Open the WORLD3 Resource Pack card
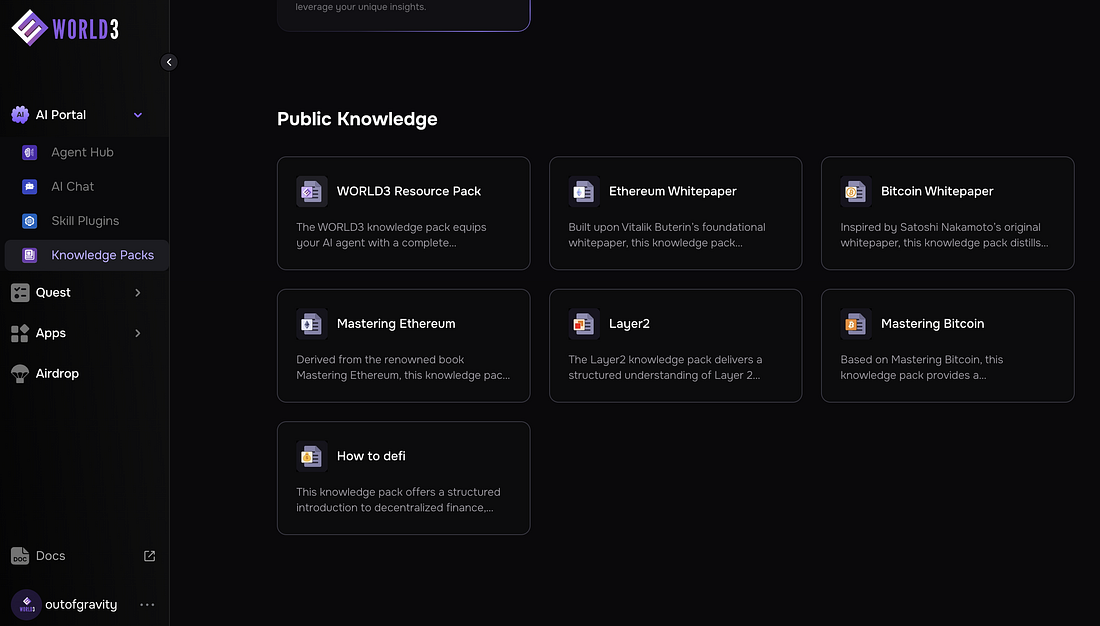The height and width of the screenshot is (626, 1100). tap(403, 212)
